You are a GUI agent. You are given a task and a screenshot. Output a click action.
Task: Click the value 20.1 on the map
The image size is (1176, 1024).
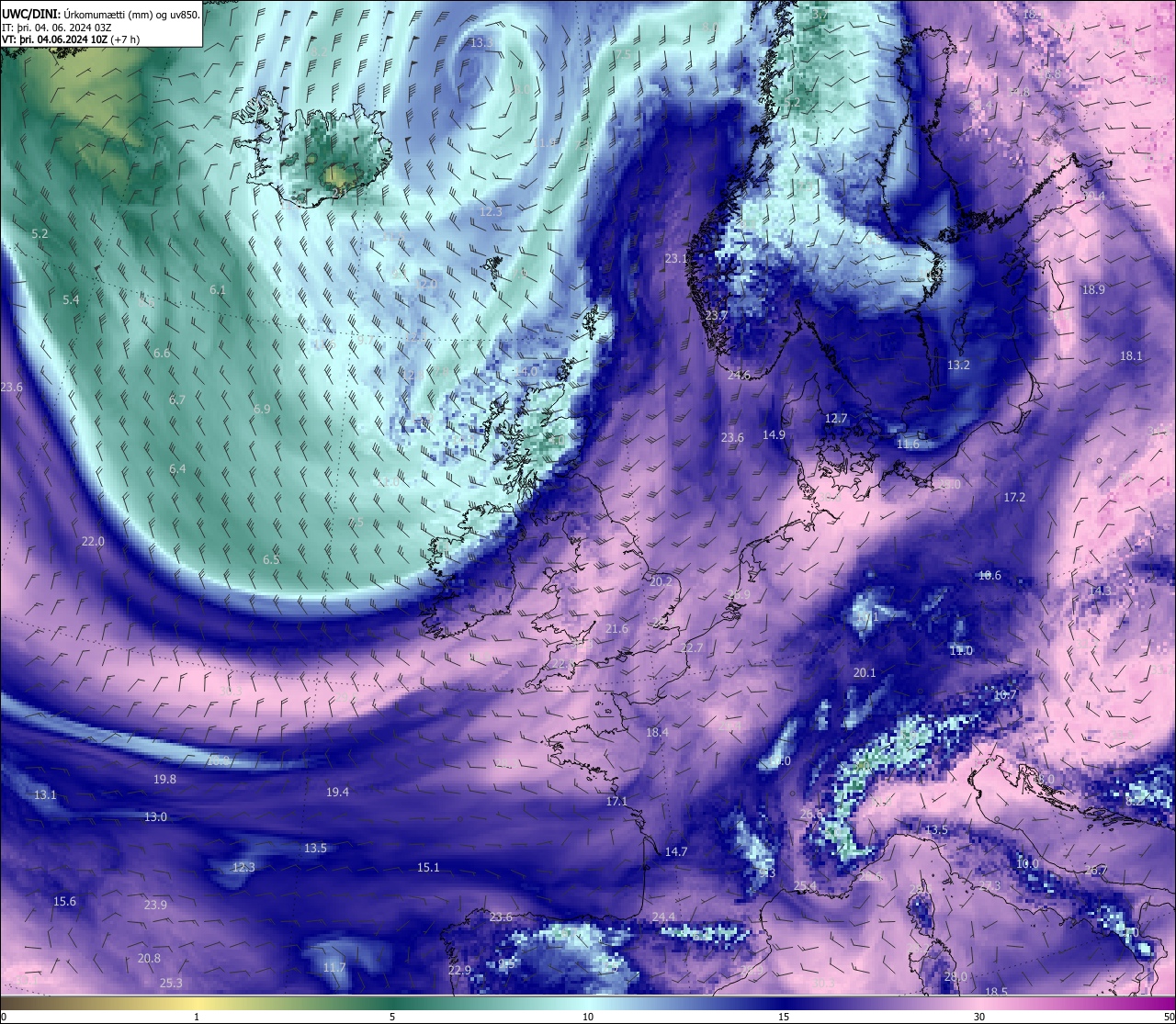click(x=865, y=672)
